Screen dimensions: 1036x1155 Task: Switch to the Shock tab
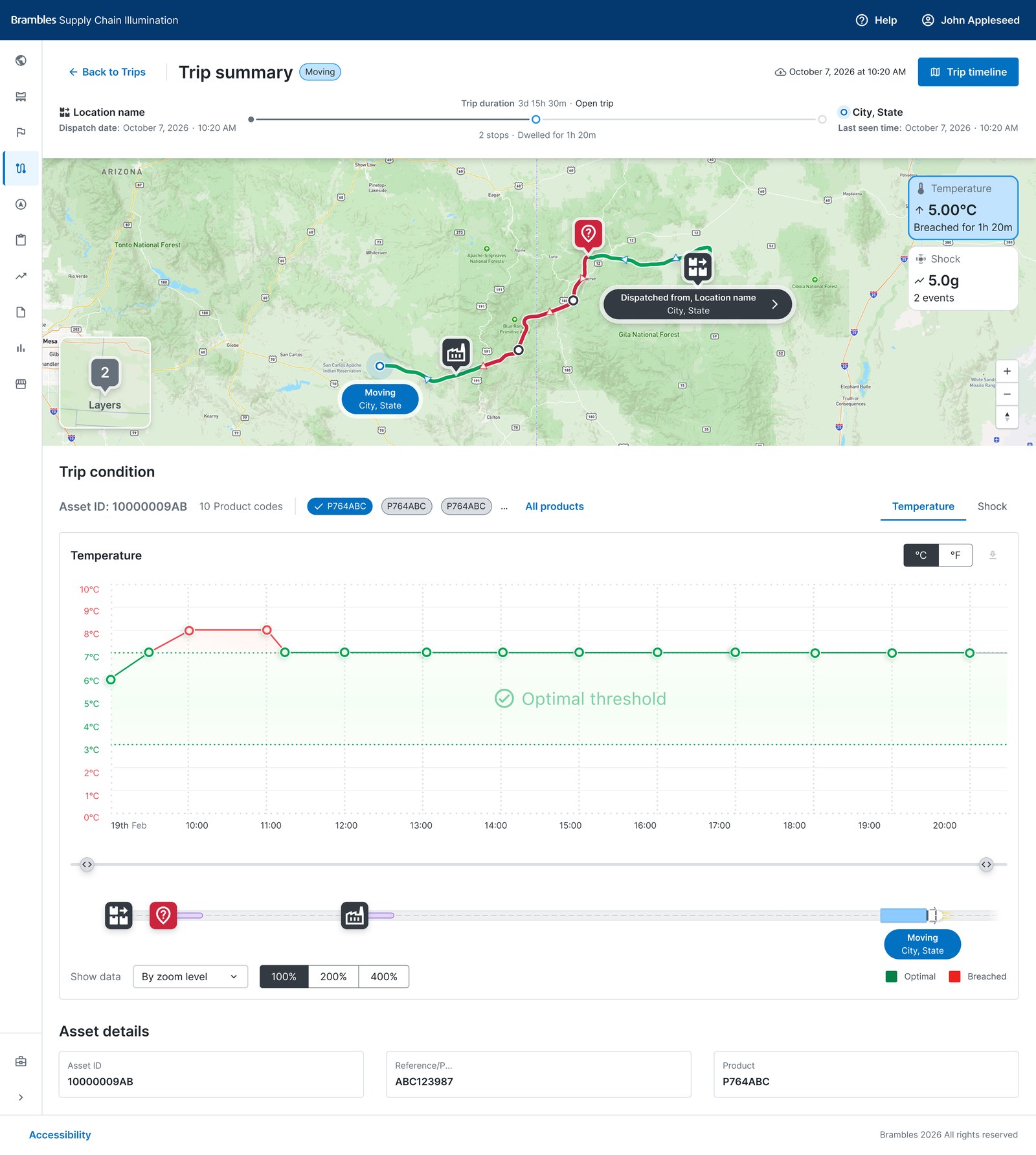coord(992,506)
